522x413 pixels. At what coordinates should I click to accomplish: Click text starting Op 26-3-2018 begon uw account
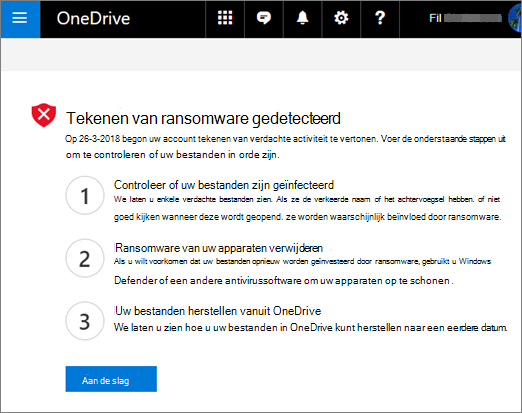(285, 147)
